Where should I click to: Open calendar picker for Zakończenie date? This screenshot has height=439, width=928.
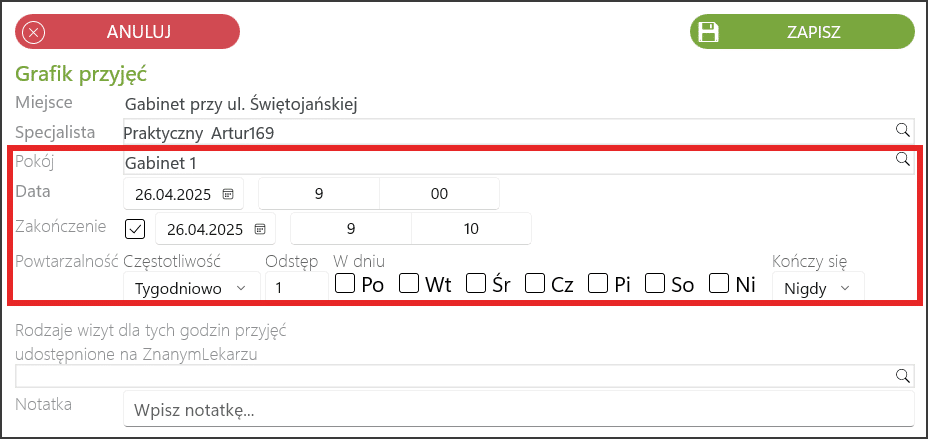[x=260, y=229]
